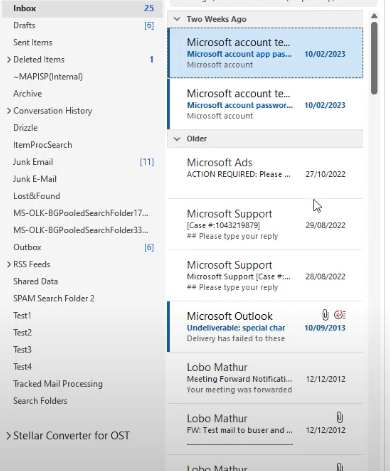Select the Test1 folder
The image size is (390, 471).
(22, 315)
